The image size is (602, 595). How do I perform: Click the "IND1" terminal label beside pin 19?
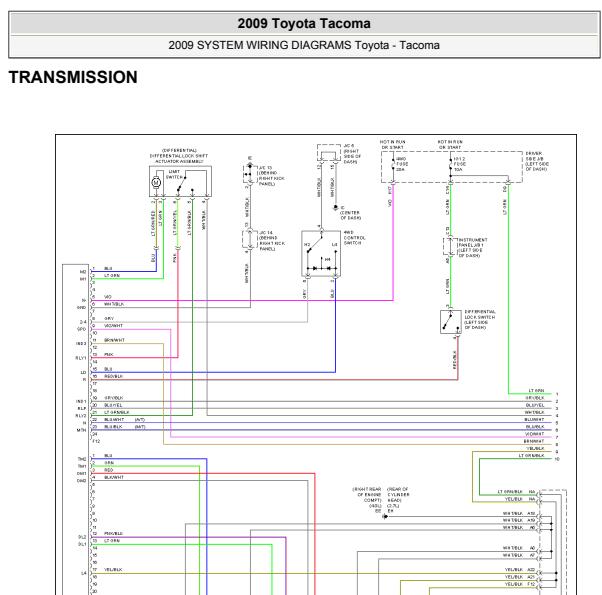81,401
